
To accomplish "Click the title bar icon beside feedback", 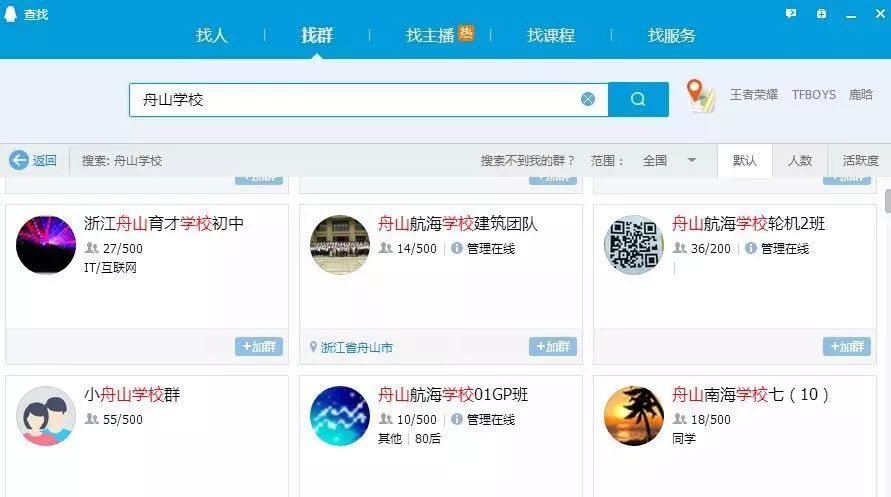I will point(821,14).
